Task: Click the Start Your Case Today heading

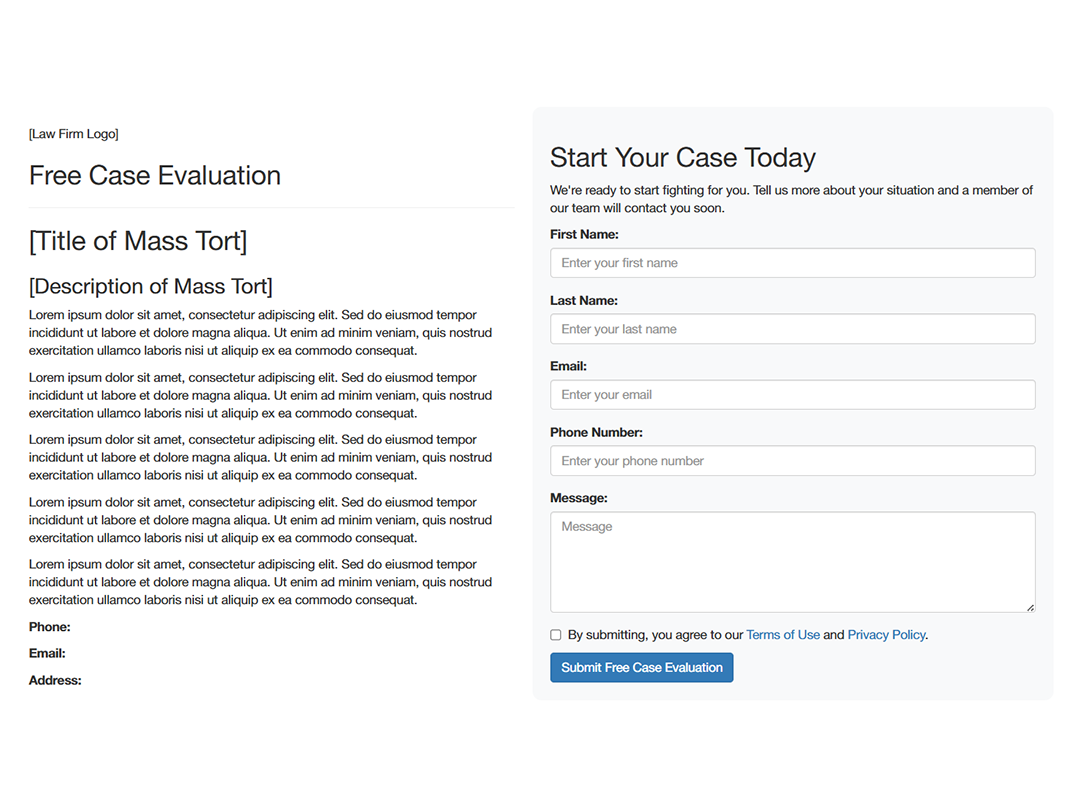Action: click(683, 158)
